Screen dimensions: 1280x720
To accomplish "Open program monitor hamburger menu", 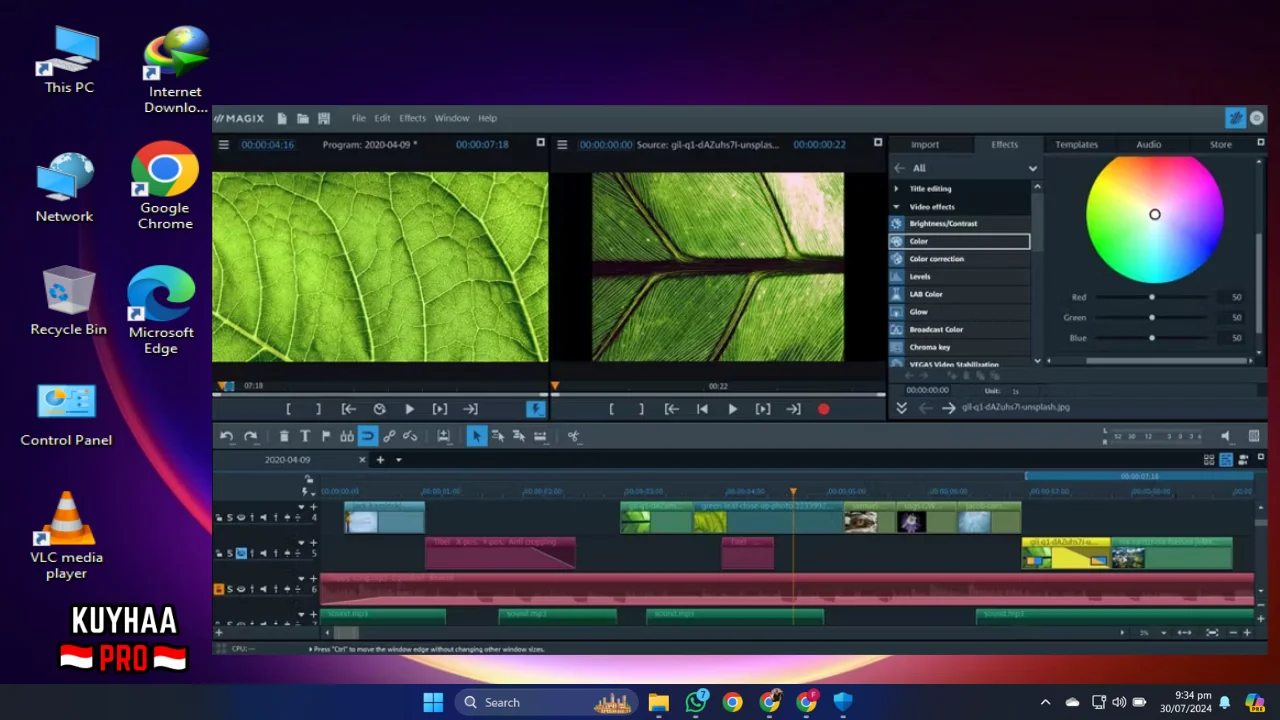I will coord(224,144).
